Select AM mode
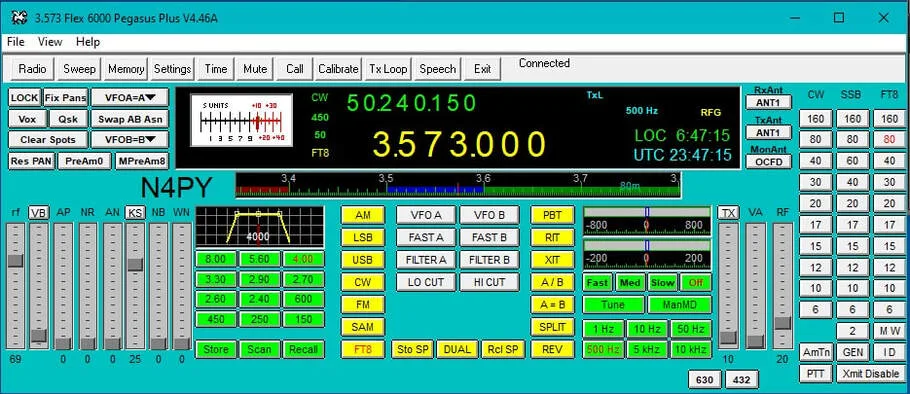 [x=363, y=215]
